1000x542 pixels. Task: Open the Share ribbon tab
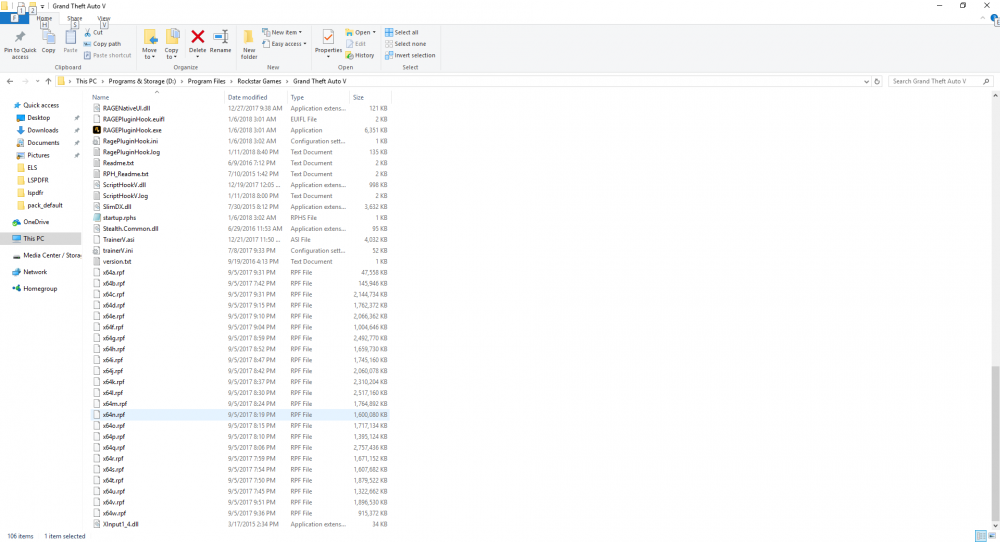tap(75, 18)
